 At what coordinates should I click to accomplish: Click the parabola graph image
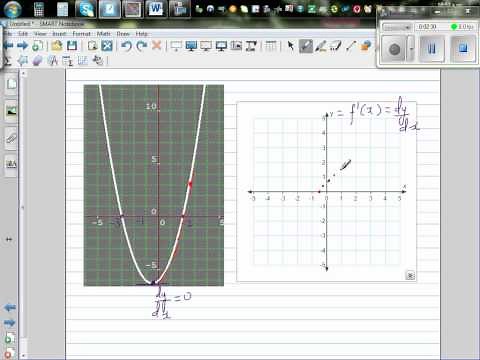154,185
